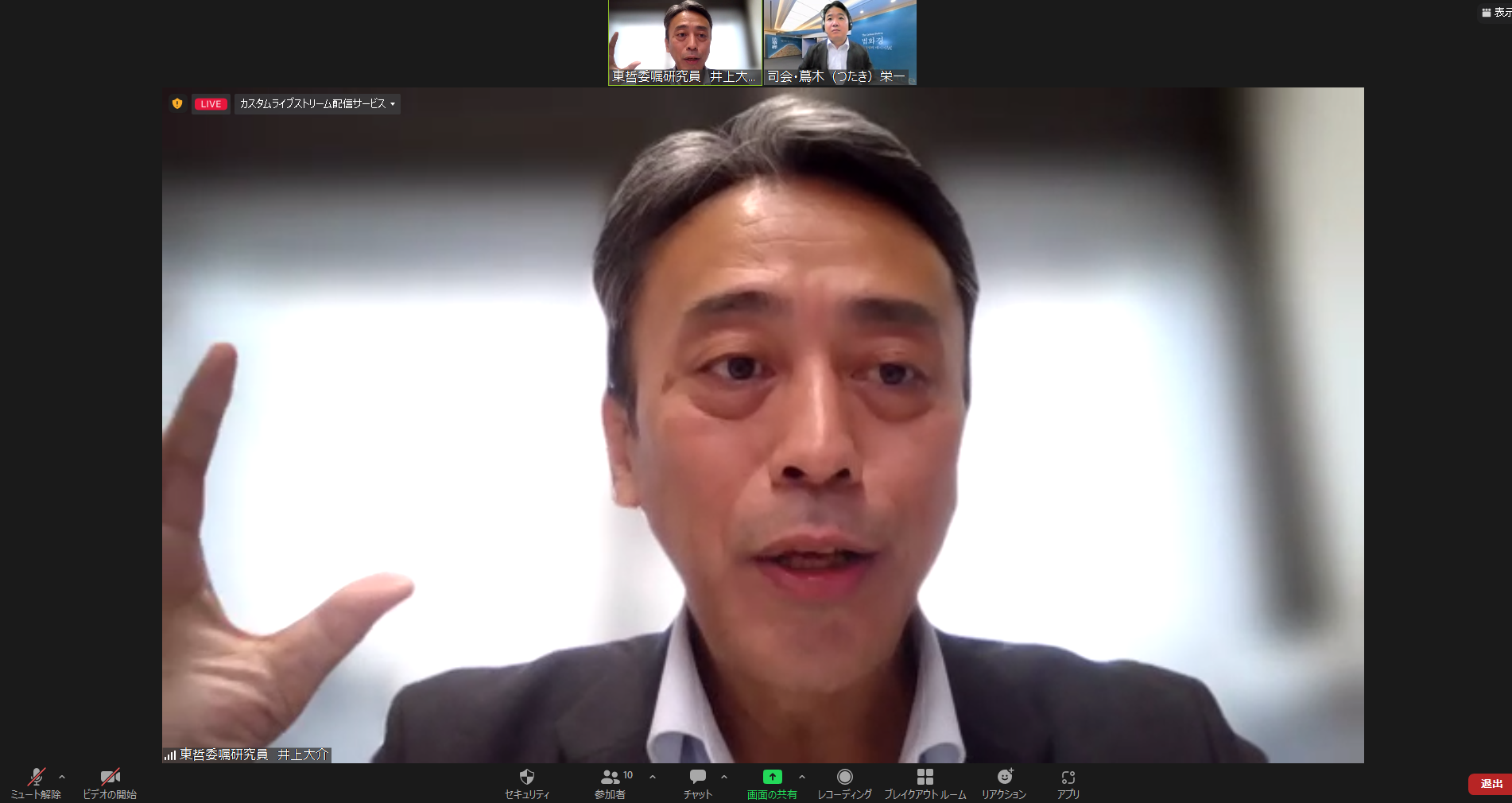The width and height of the screenshot is (1512, 803).
Task: Open リアクション reactions menu
Action: tap(1004, 783)
